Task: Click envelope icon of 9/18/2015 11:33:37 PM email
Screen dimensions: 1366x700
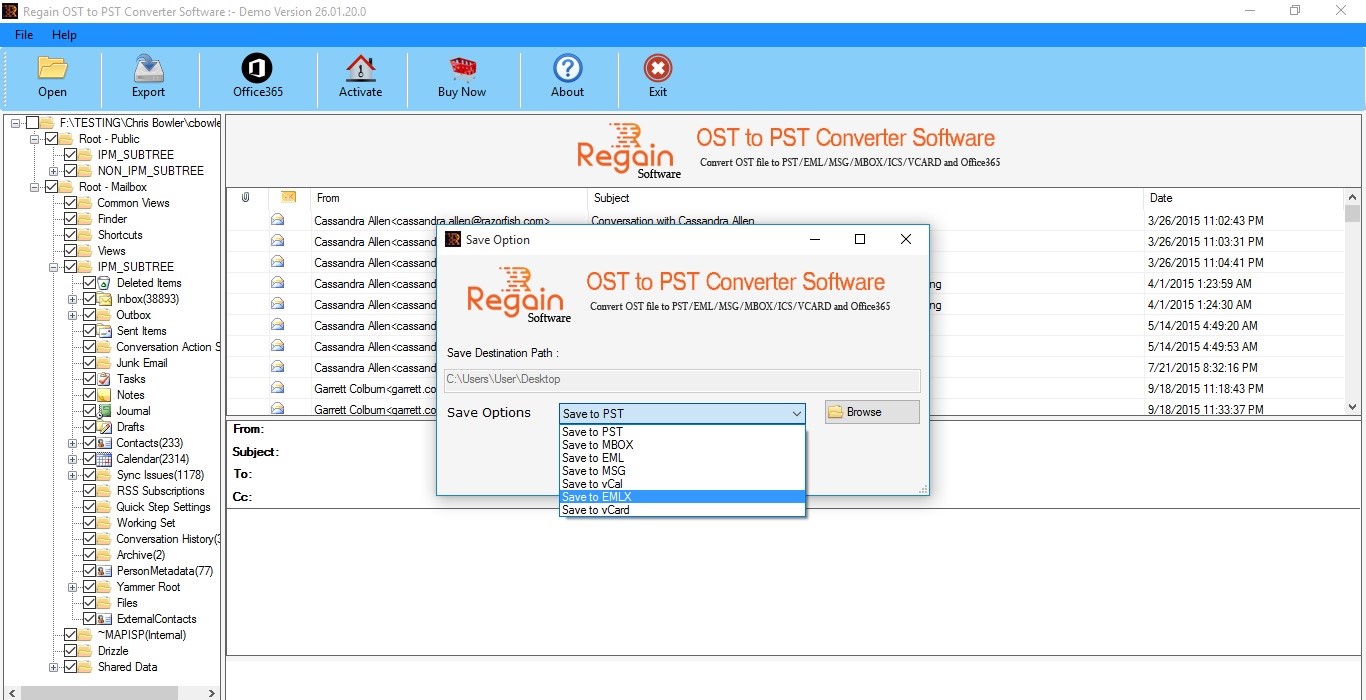Action: pyautogui.click(x=277, y=409)
